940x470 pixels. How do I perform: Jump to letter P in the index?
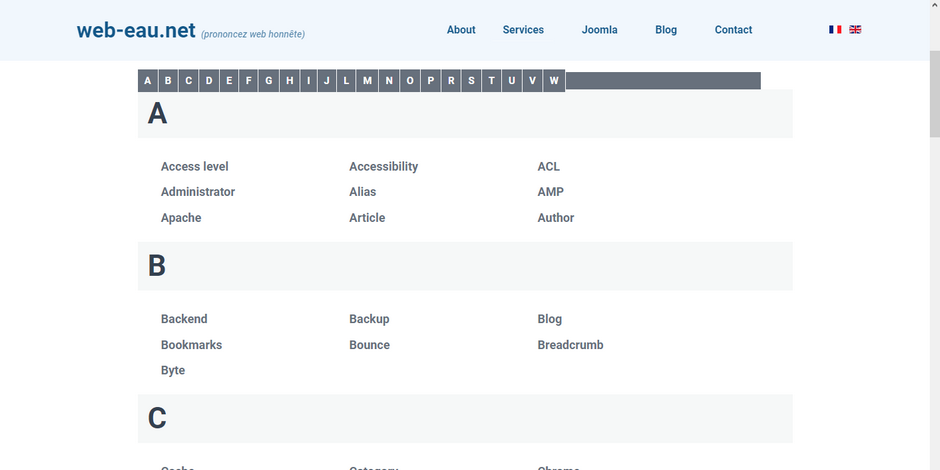pyautogui.click(x=430, y=81)
